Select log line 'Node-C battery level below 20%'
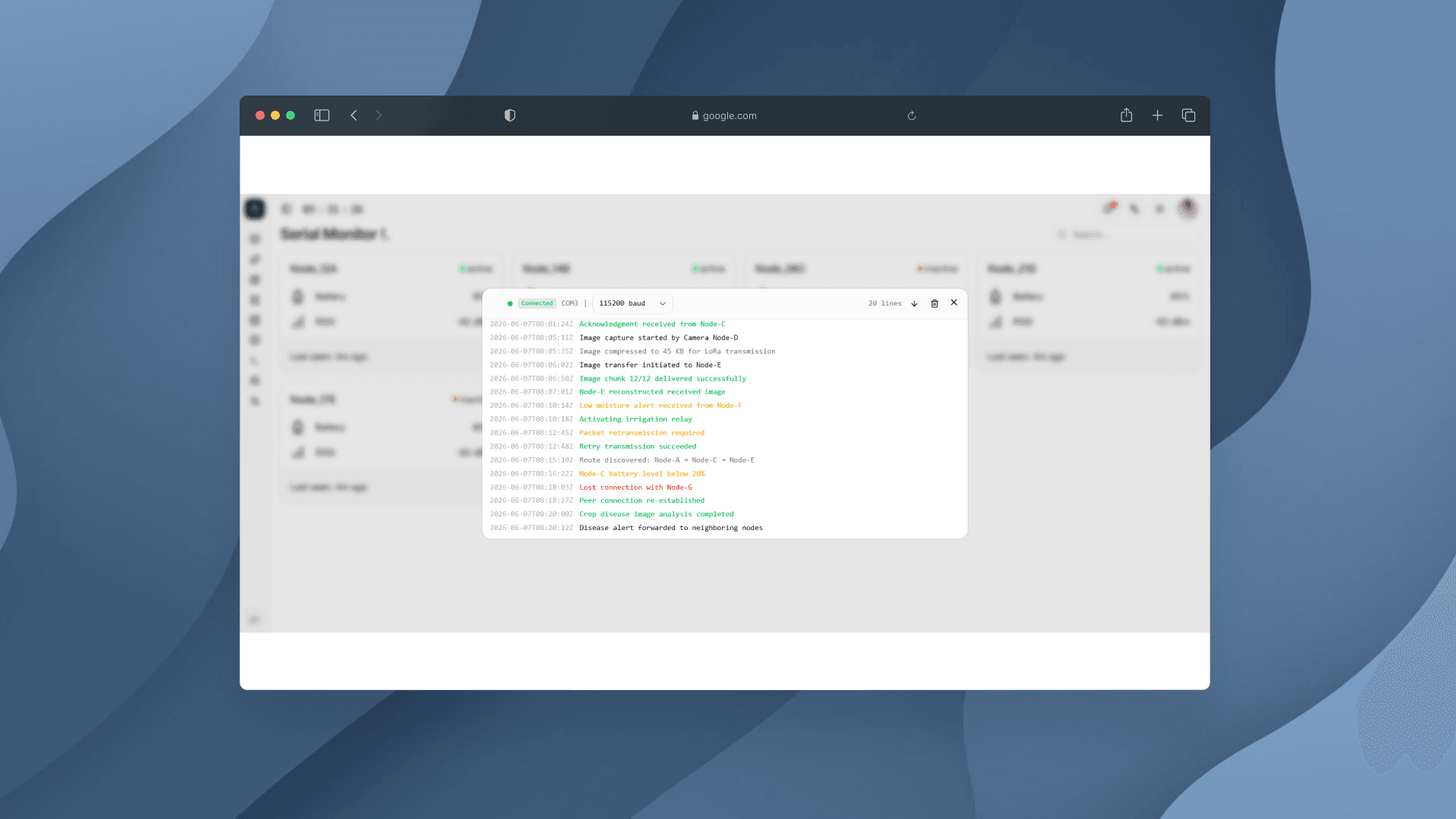The image size is (1456, 819). (642, 474)
